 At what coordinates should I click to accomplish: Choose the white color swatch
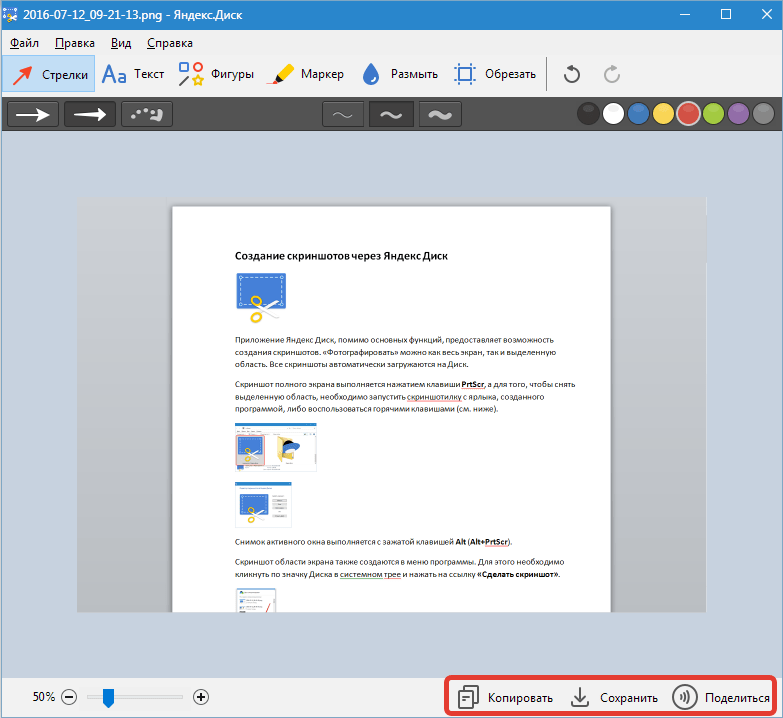click(x=613, y=114)
